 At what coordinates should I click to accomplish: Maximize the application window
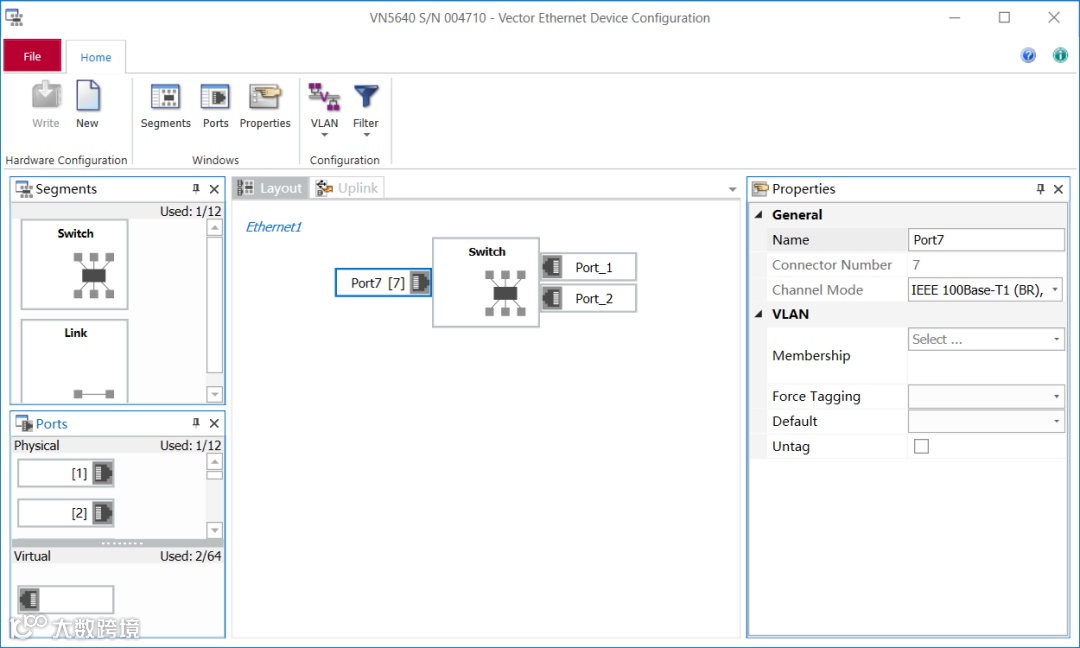[x=1004, y=17]
